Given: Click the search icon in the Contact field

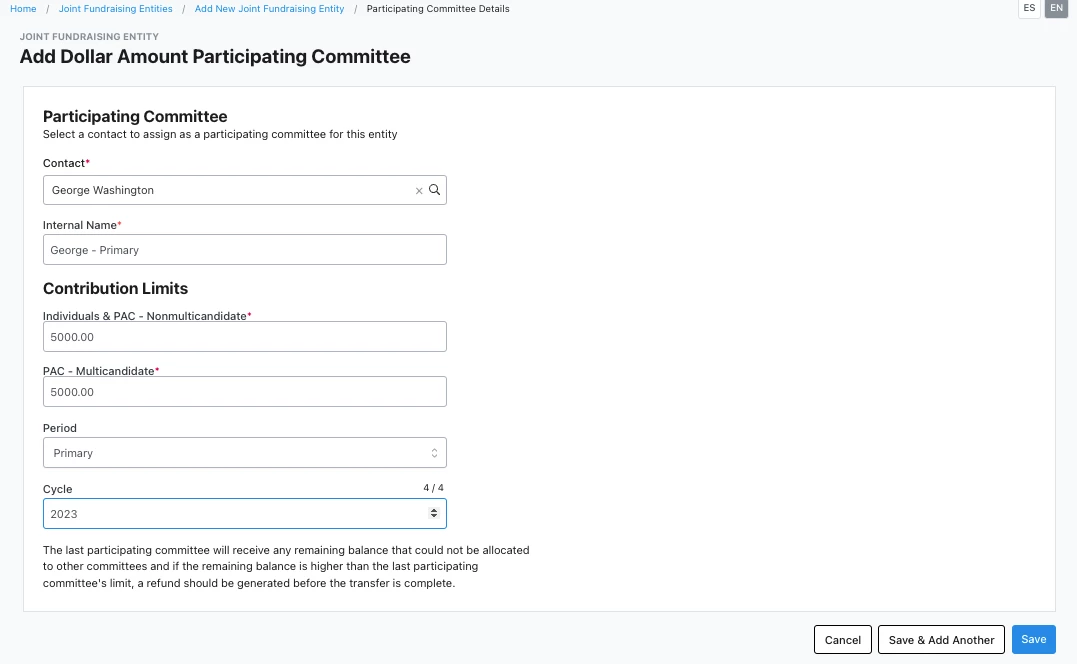Looking at the screenshot, I should click(434, 190).
